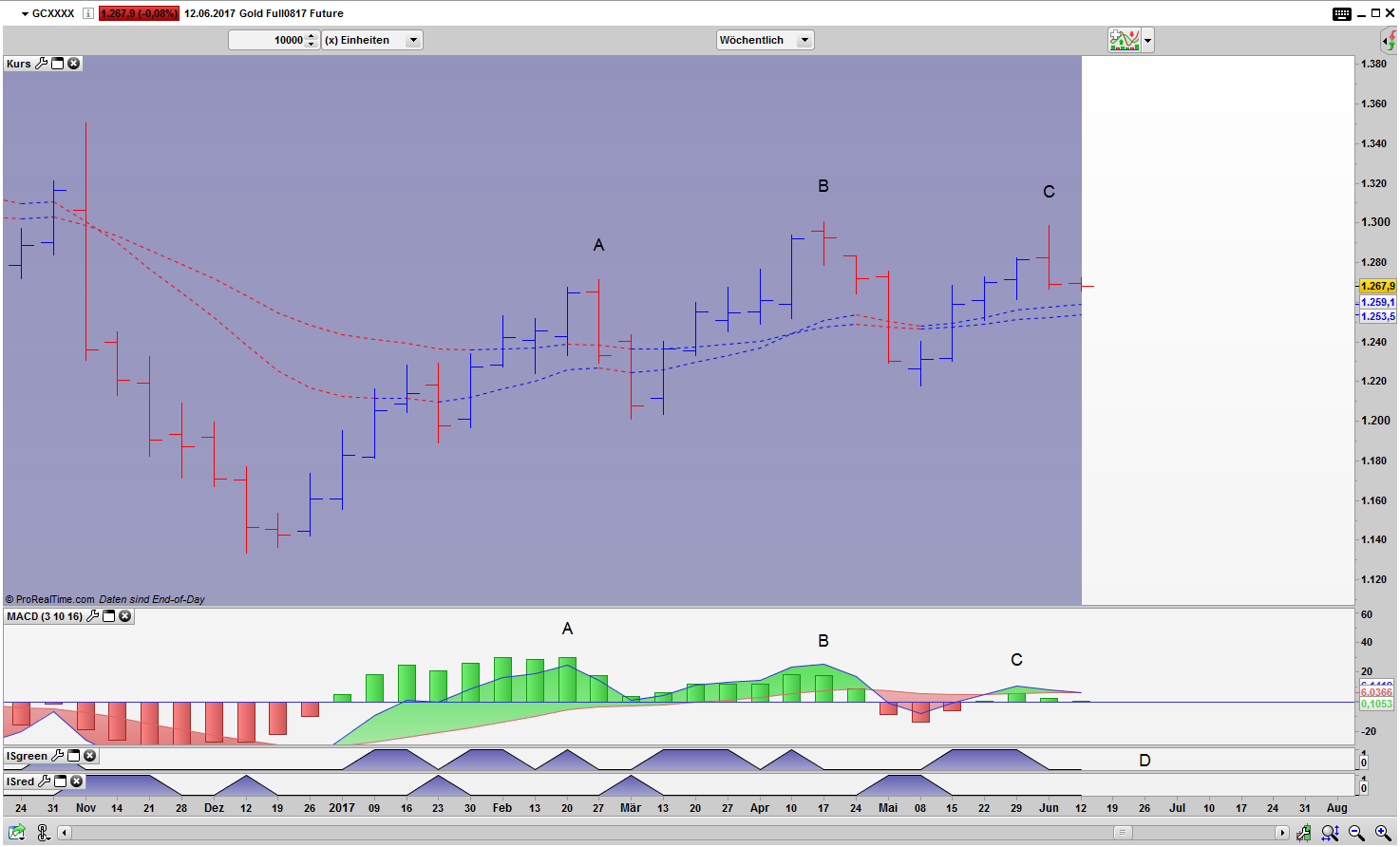Increase the 10000 units stepper value
Image resolution: width=1400 pixels, height=847 pixels.
(x=312, y=36)
